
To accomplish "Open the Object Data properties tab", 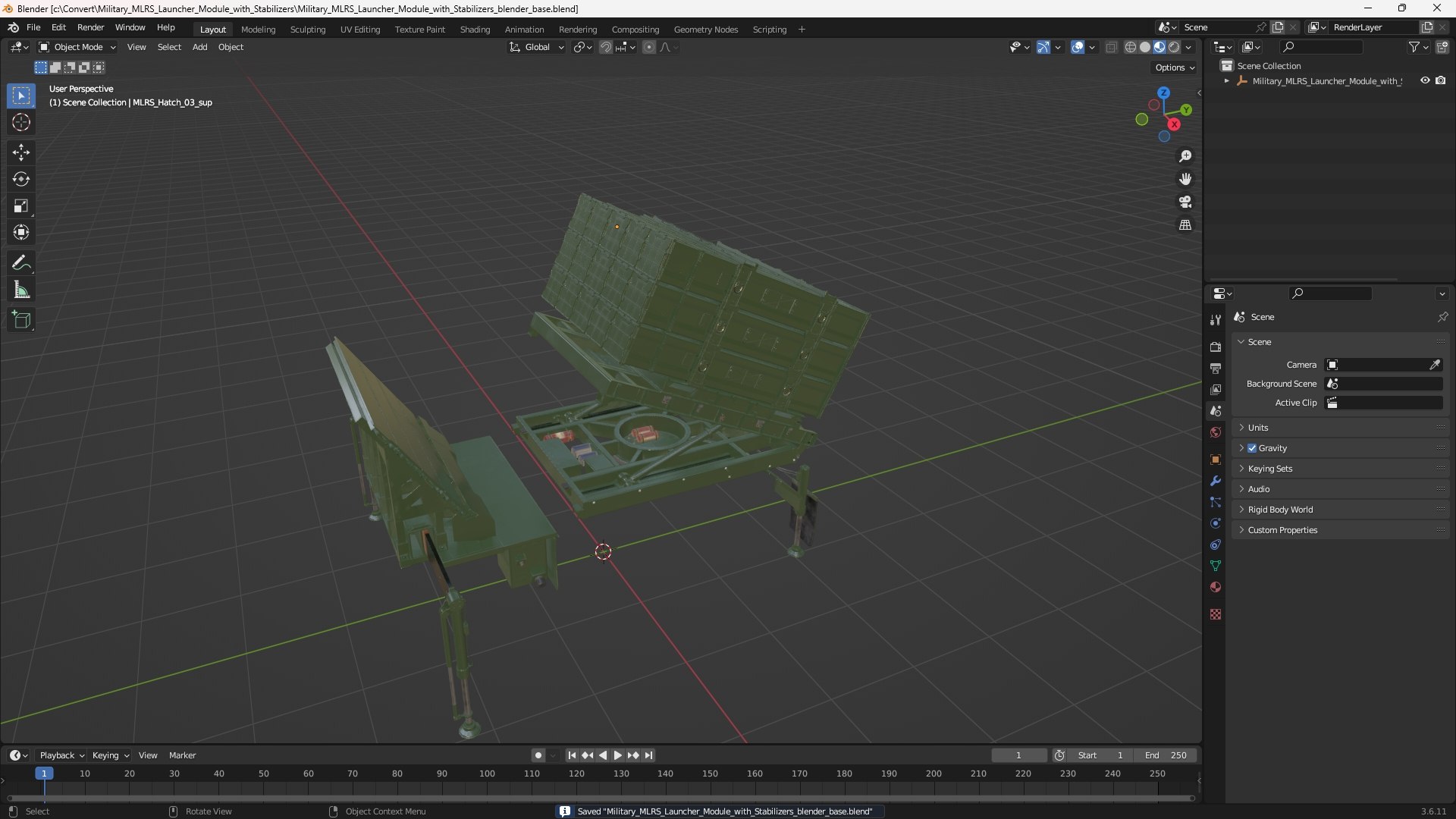I will (1216, 566).
